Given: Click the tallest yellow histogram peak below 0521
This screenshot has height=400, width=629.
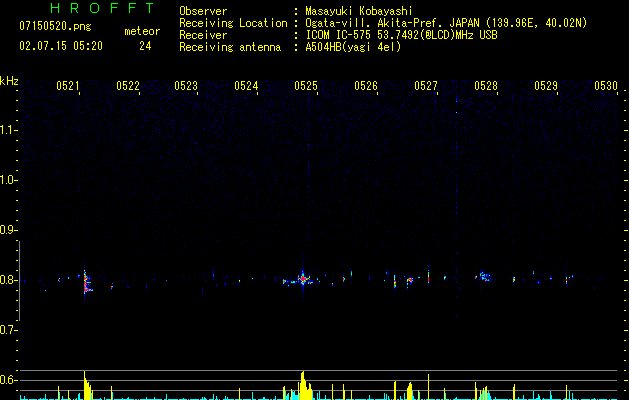Looking at the screenshot, I should click(x=87, y=385).
